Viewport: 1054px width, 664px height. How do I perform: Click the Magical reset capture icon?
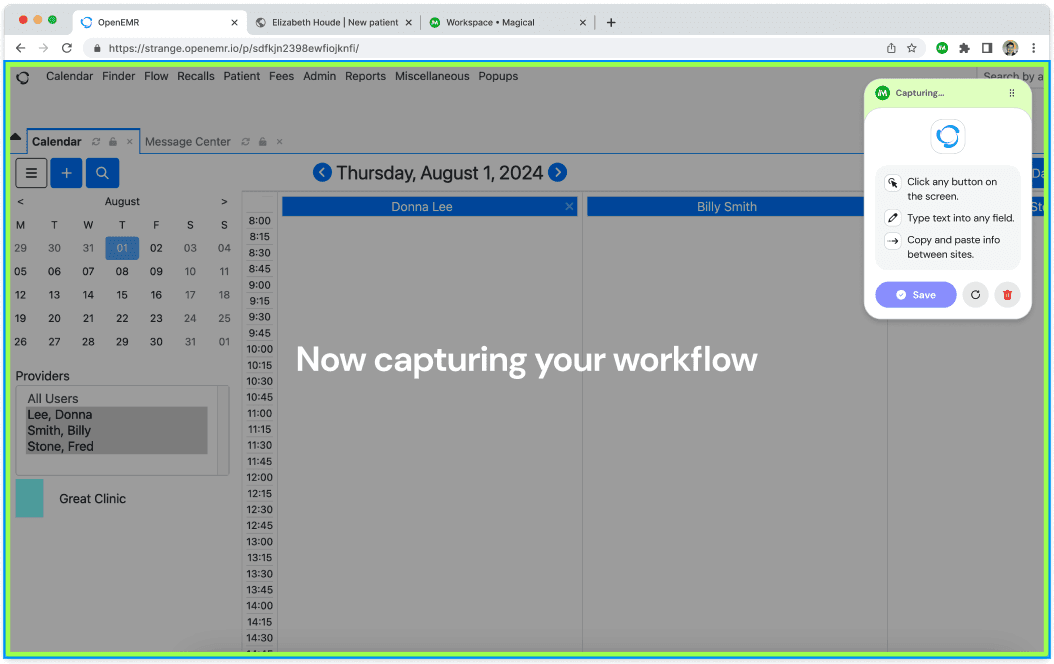coord(975,294)
